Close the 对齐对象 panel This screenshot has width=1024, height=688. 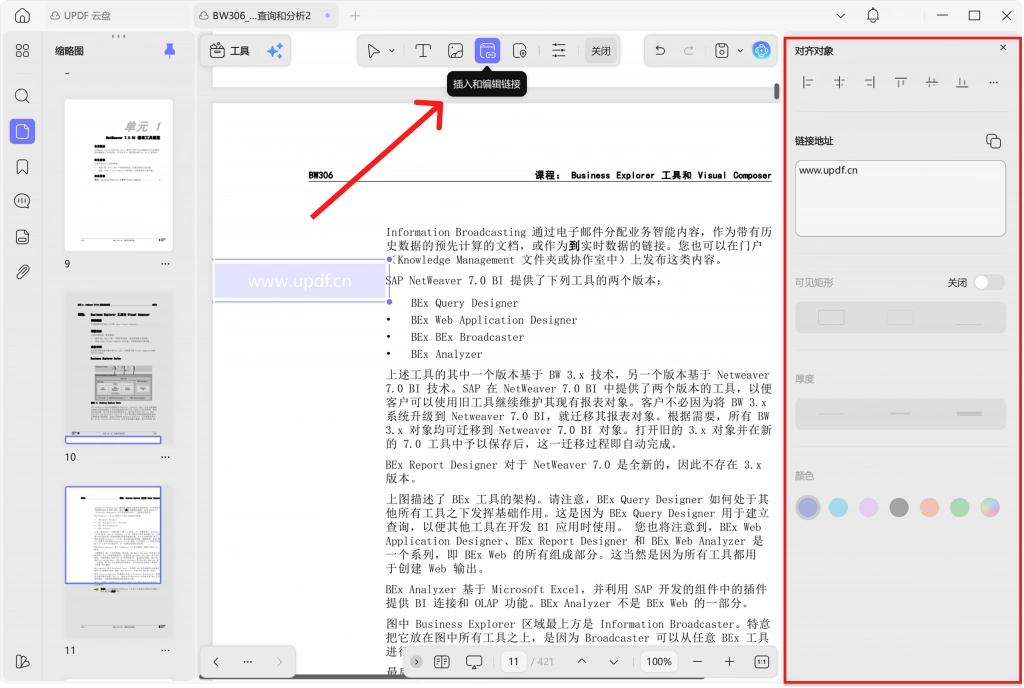click(x=1003, y=47)
